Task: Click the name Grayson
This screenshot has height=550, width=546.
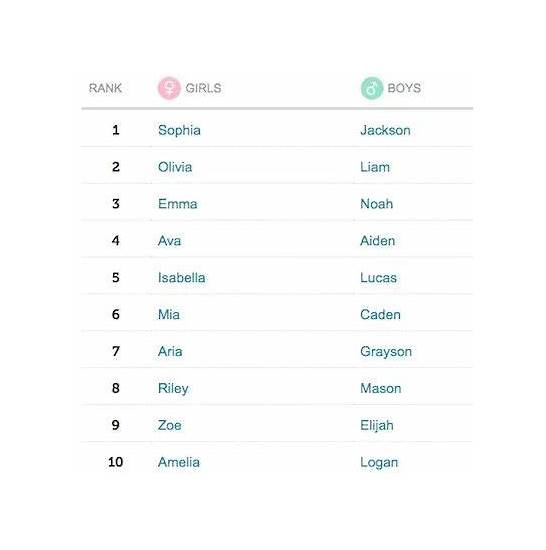Action: pyautogui.click(x=386, y=352)
